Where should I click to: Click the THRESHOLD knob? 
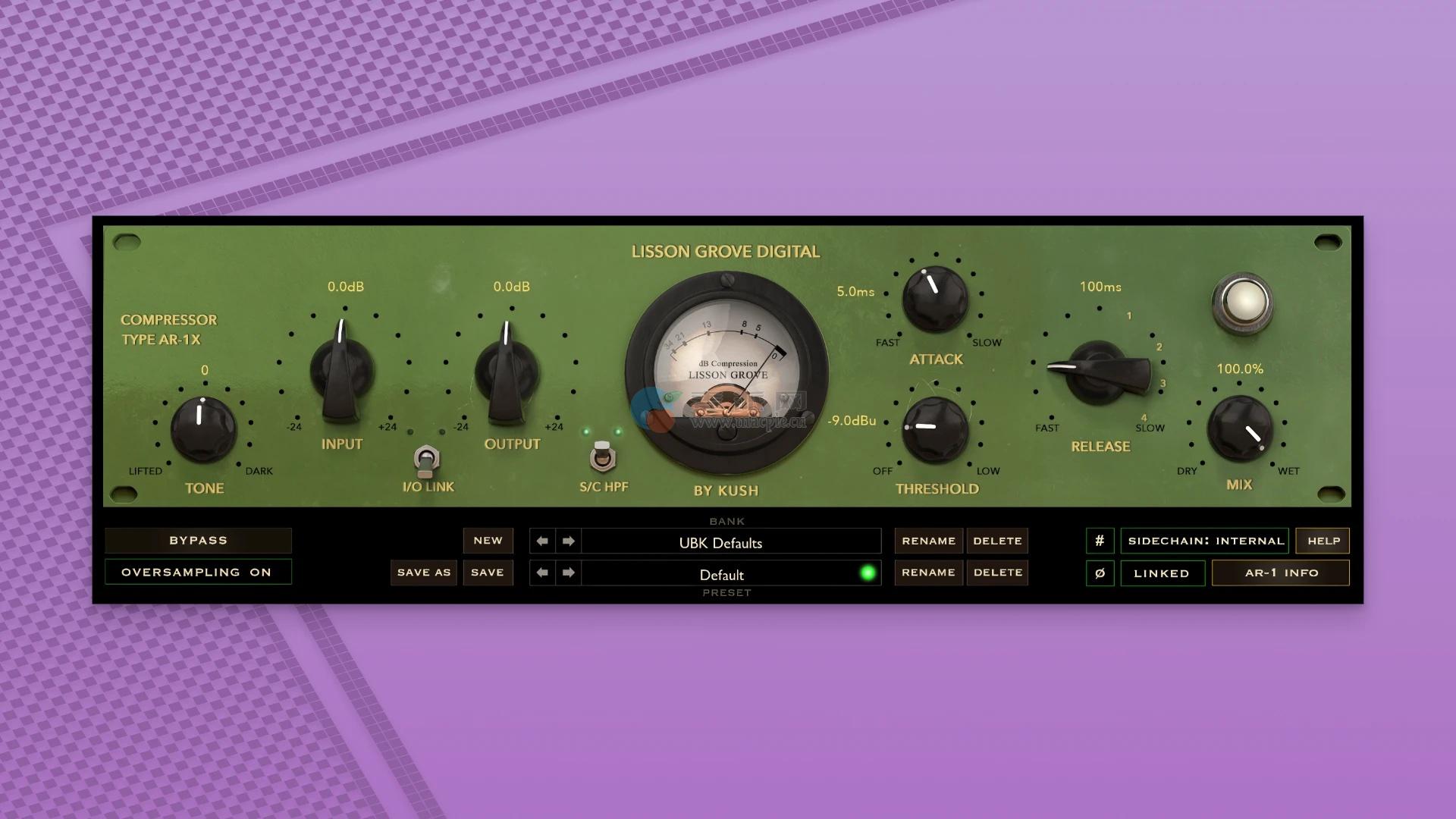[x=935, y=430]
